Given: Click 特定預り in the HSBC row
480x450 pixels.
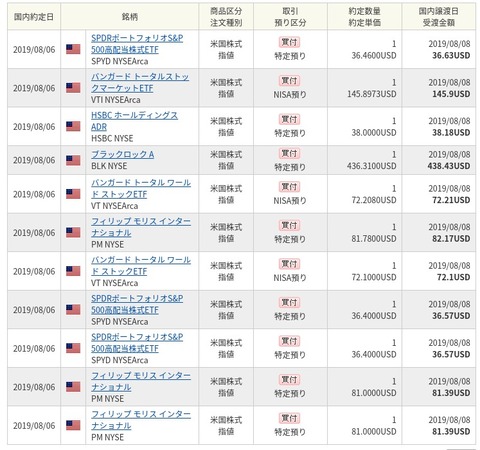Looking at the screenshot, I should coord(290,133).
